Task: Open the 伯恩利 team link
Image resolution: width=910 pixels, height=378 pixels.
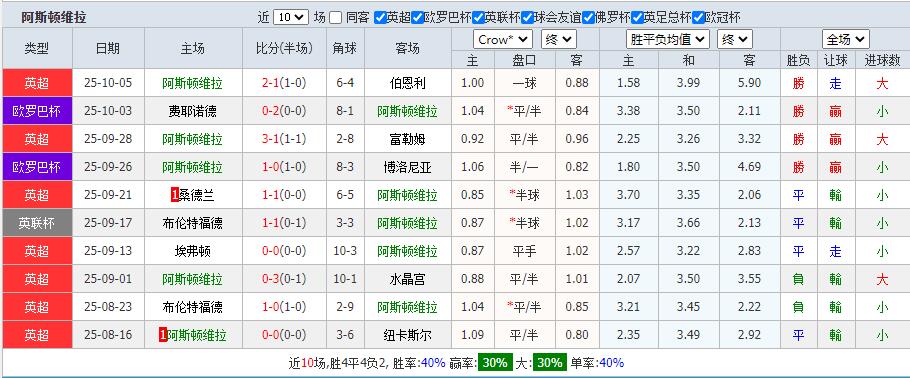Action: [407, 83]
